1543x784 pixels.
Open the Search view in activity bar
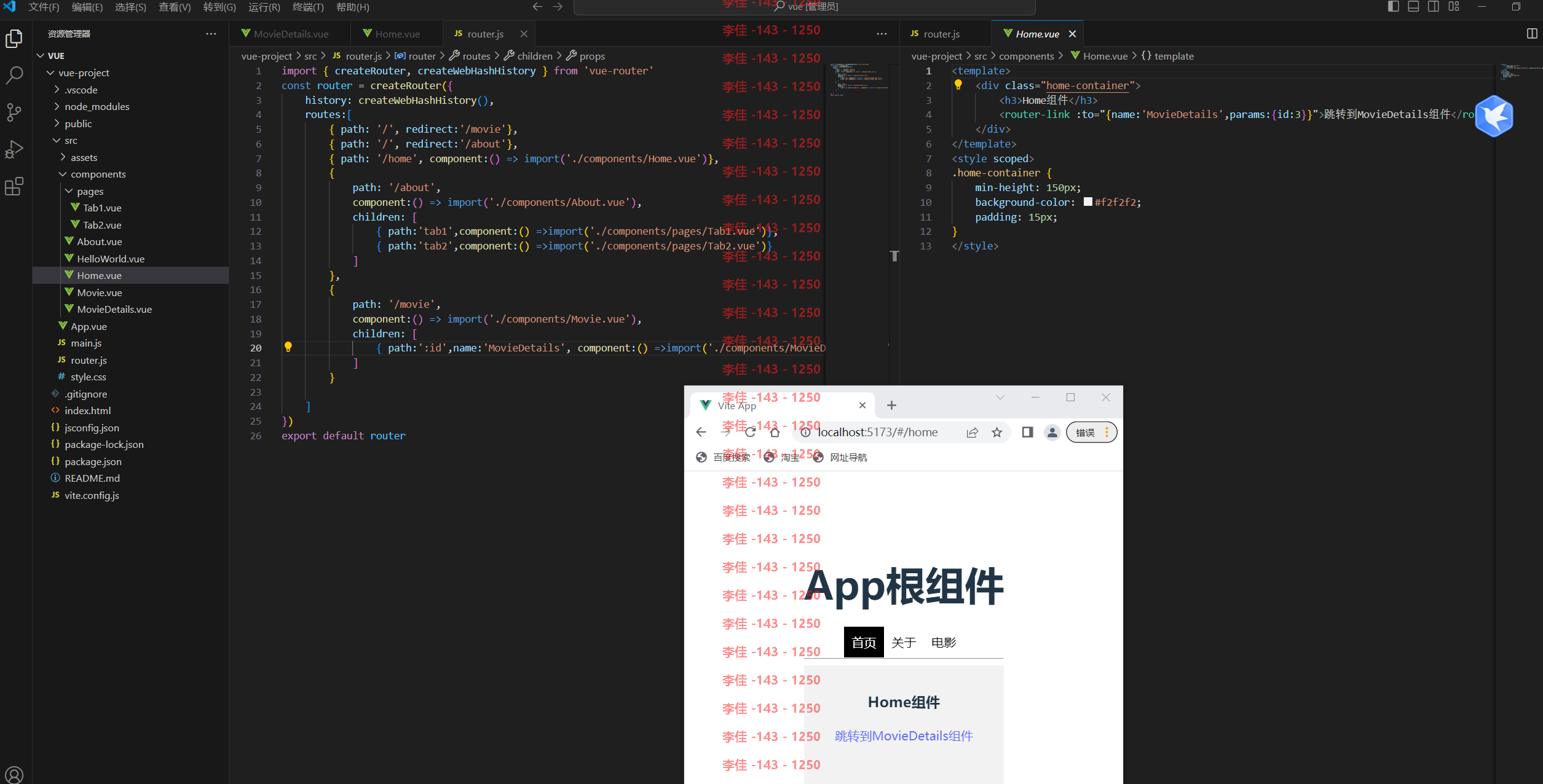[14, 76]
